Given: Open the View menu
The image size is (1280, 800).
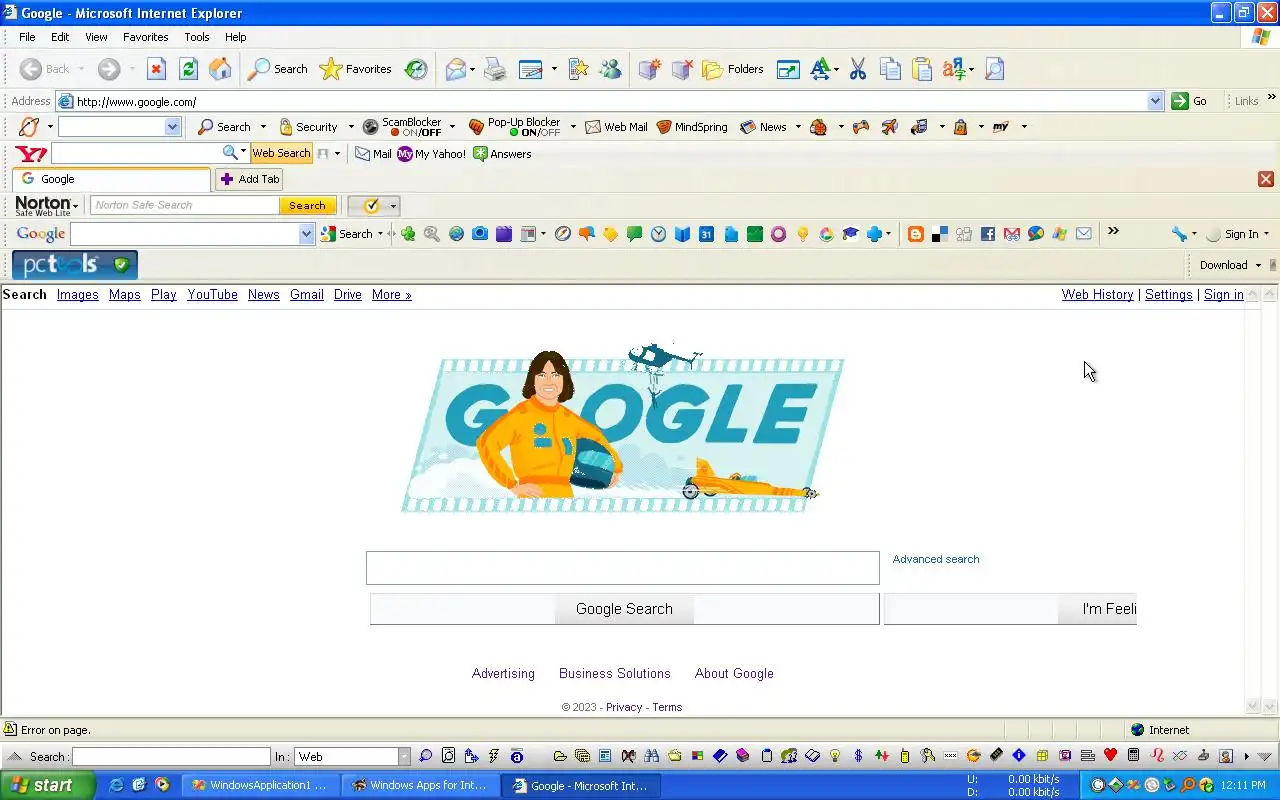Looking at the screenshot, I should (96, 37).
